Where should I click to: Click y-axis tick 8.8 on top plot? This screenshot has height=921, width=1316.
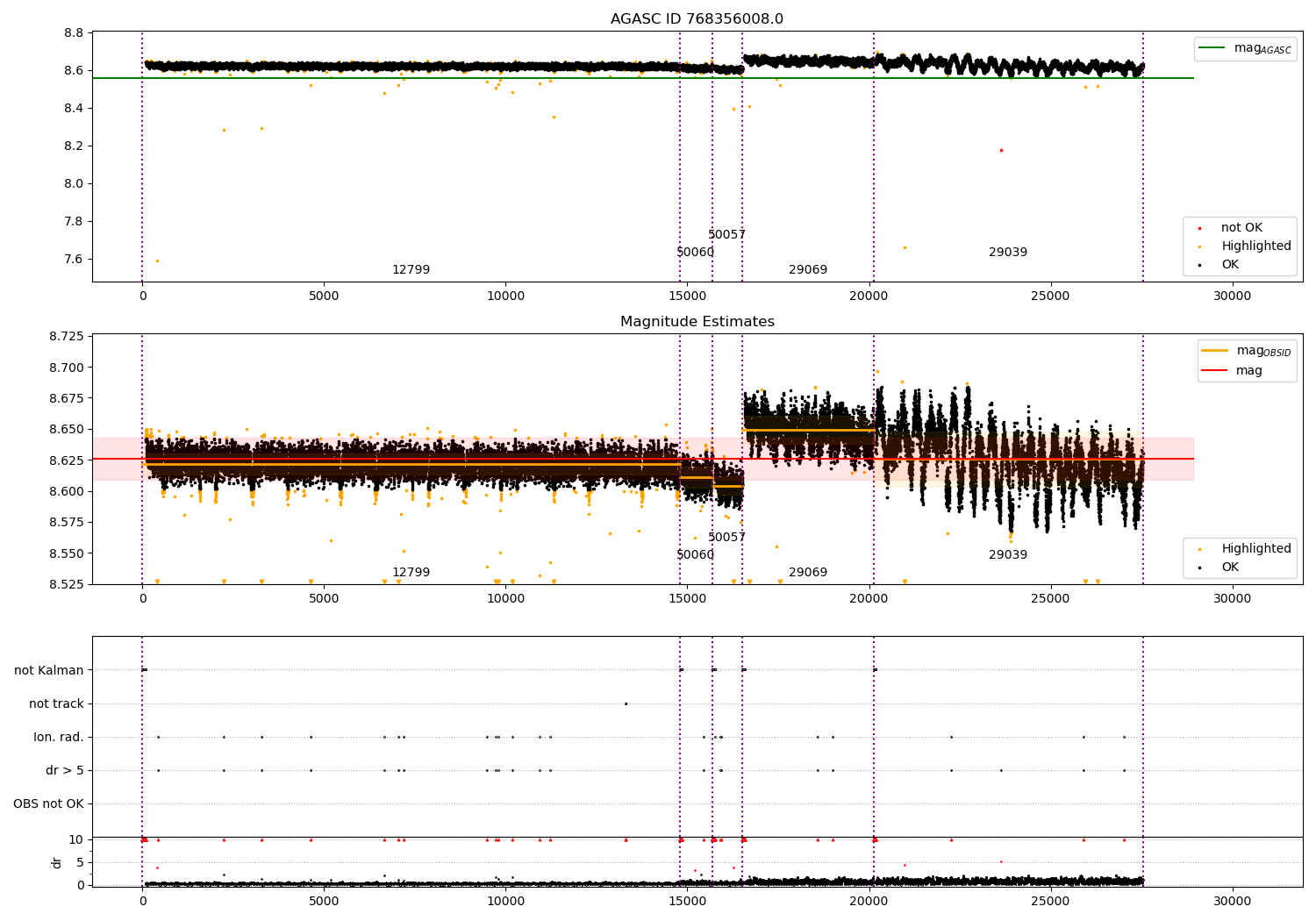tap(74, 33)
